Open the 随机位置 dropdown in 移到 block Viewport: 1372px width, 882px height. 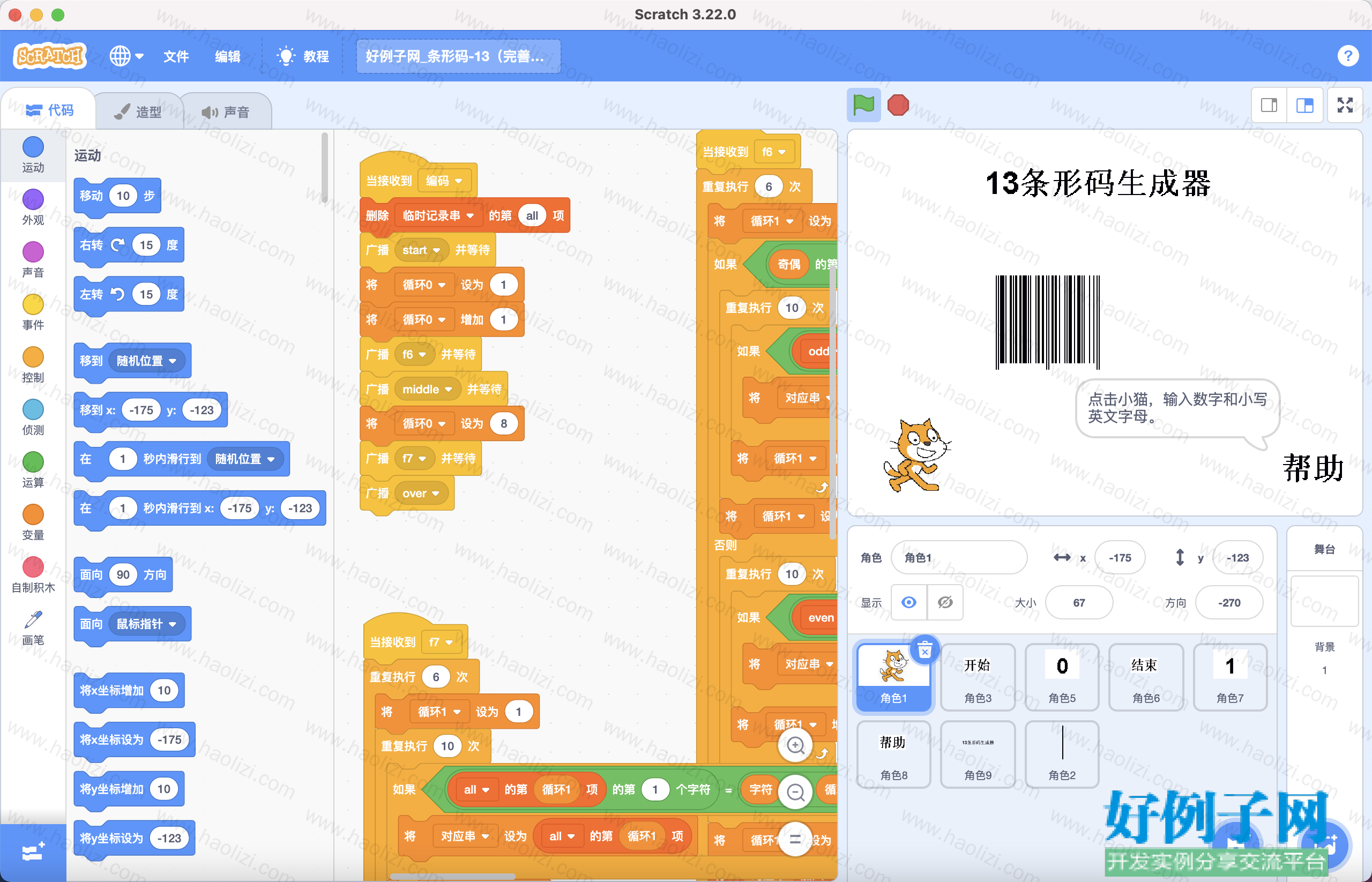(x=147, y=361)
